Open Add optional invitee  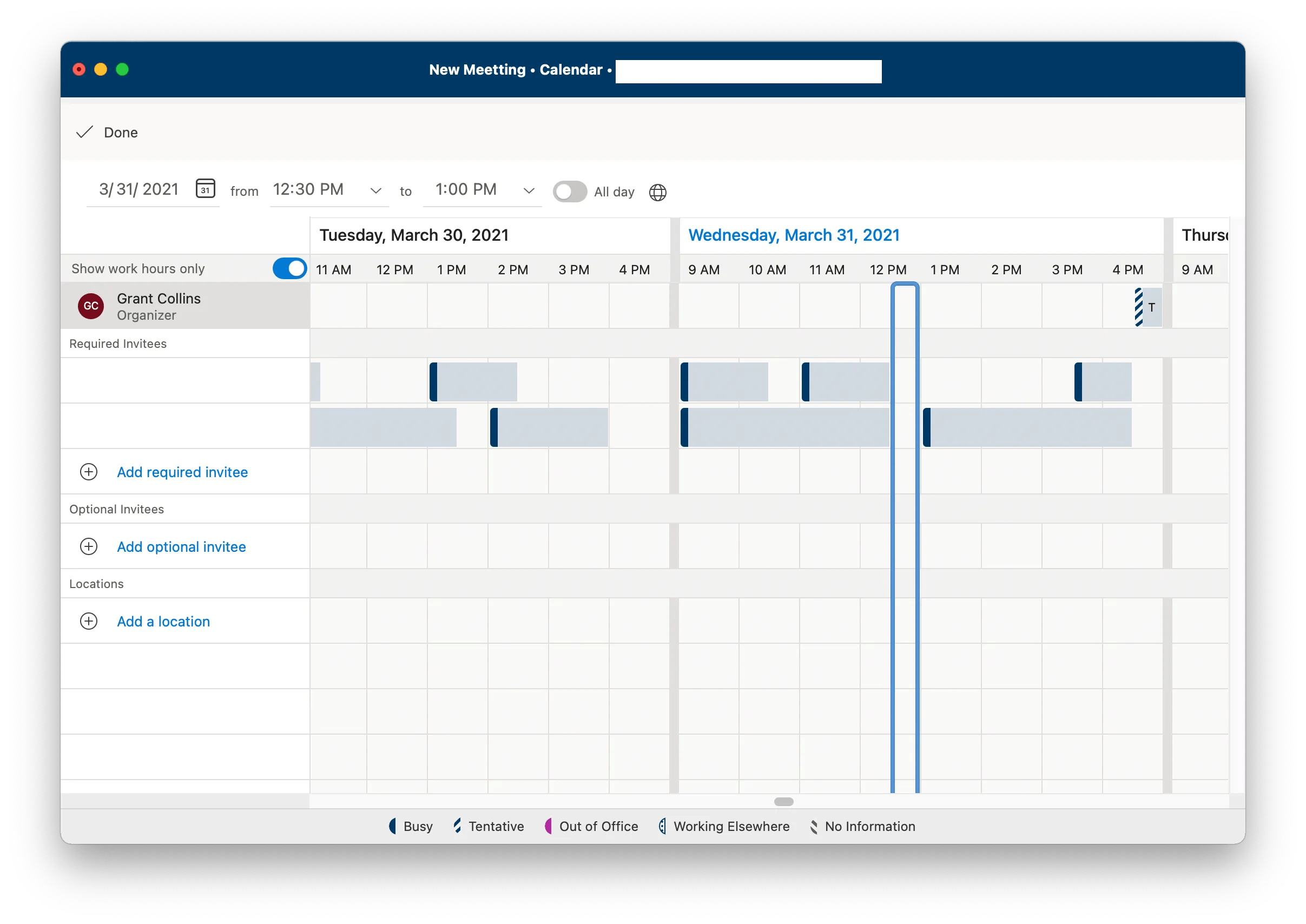point(181,546)
